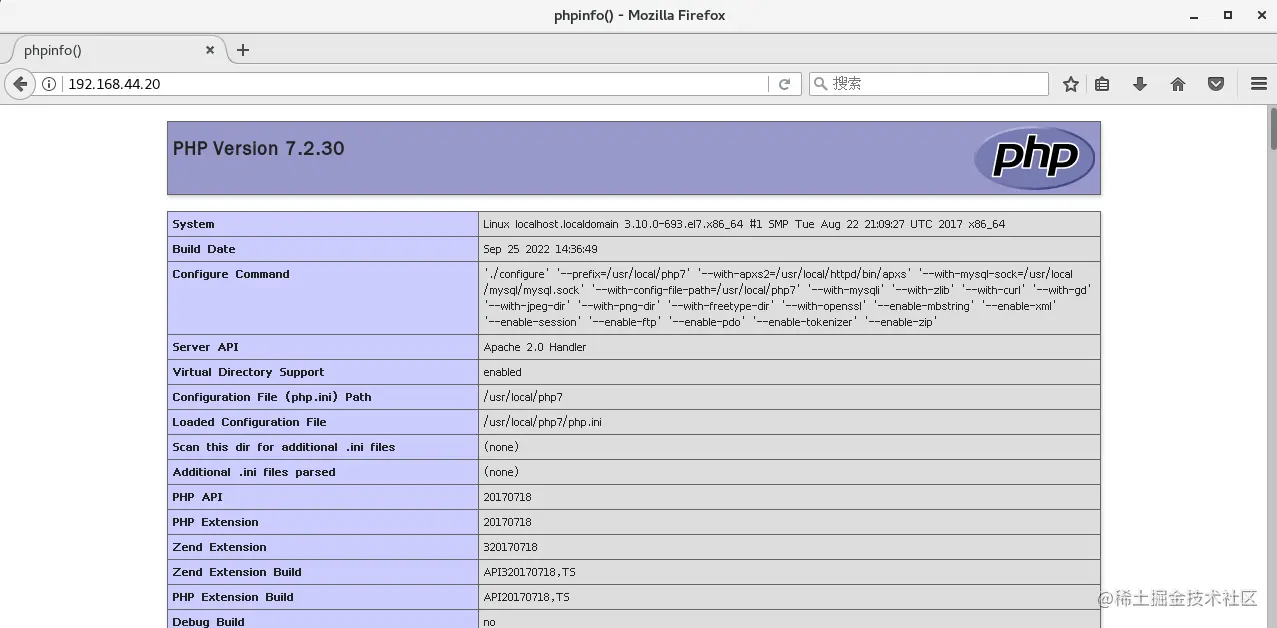The width and height of the screenshot is (1277, 628).
Task: Click the 'System' row label
Action: (193, 224)
